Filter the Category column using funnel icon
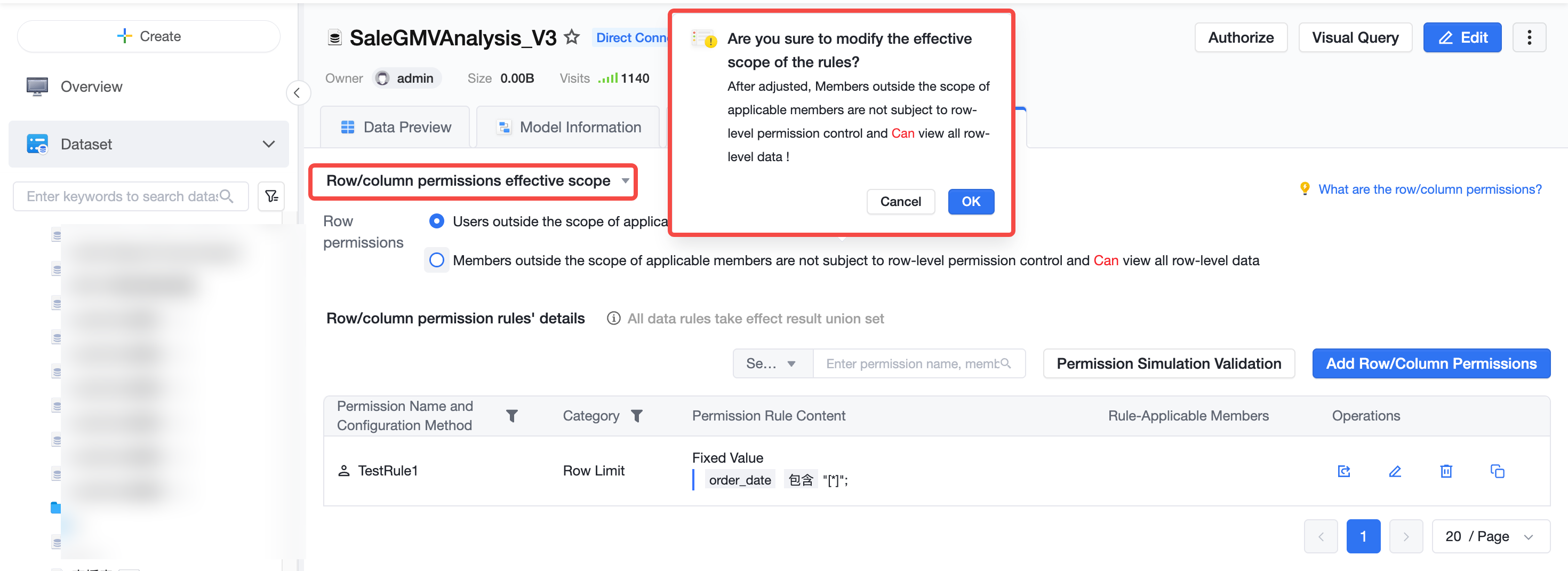The height and width of the screenshot is (571, 1568). (637, 416)
